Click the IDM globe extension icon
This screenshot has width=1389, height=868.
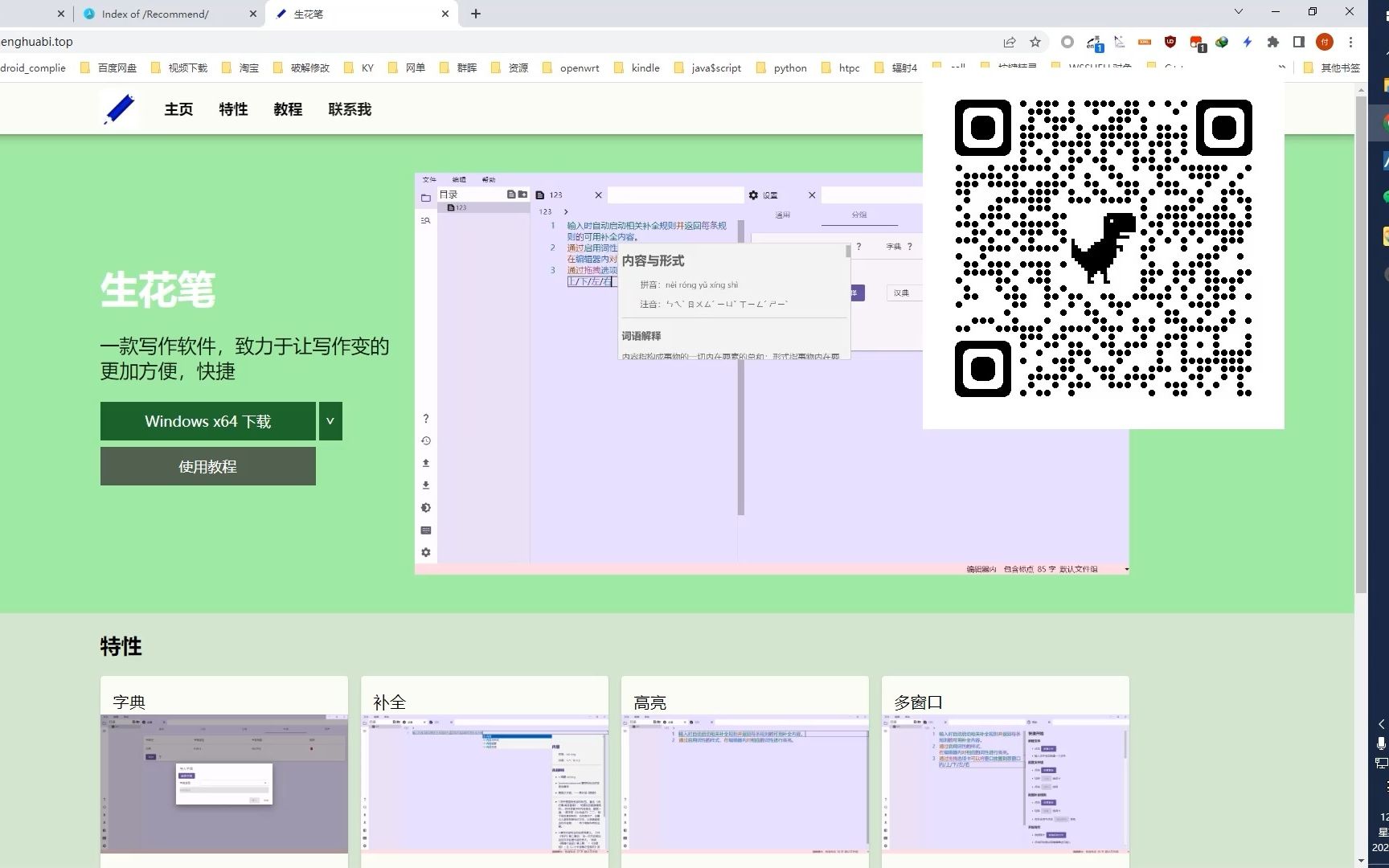pos(1222,42)
